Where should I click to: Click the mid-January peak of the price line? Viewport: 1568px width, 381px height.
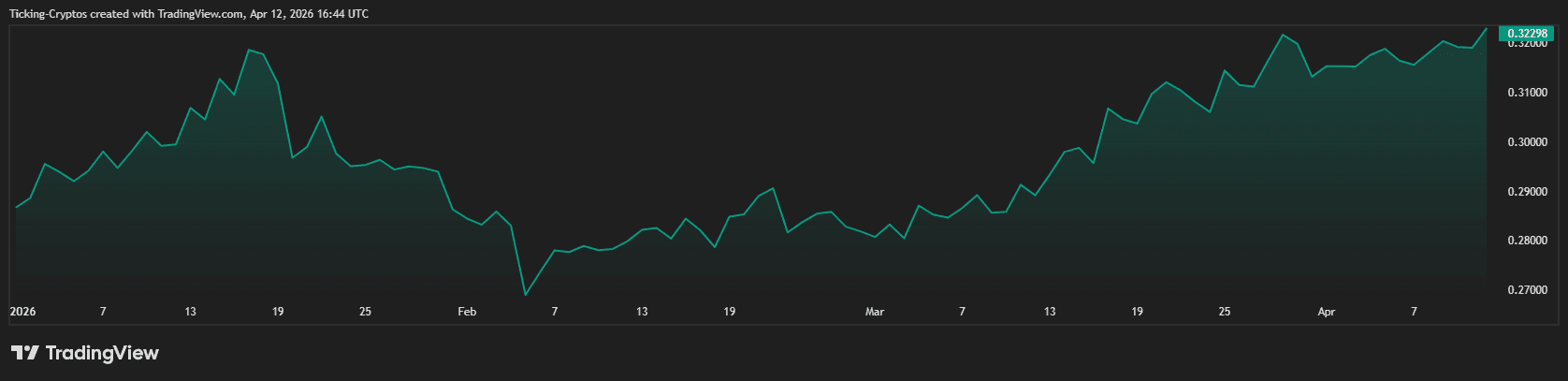tap(249, 50)
